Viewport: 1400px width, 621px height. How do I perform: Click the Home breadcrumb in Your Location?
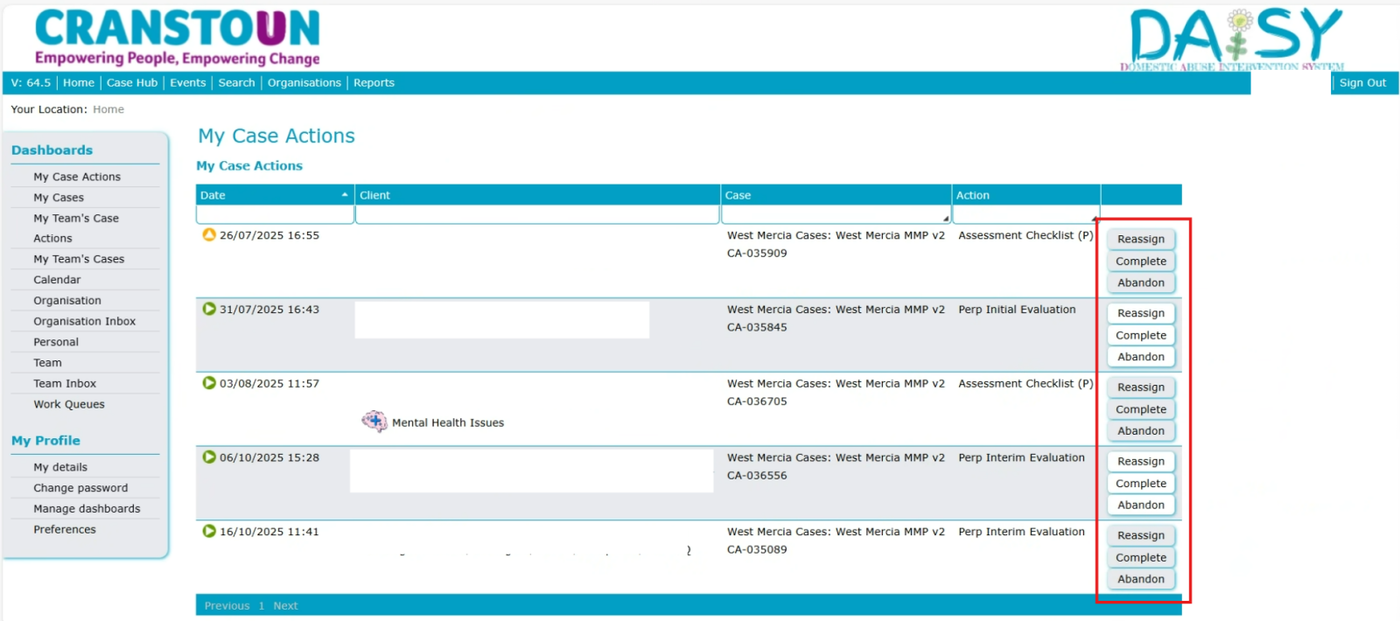point(109,110)
